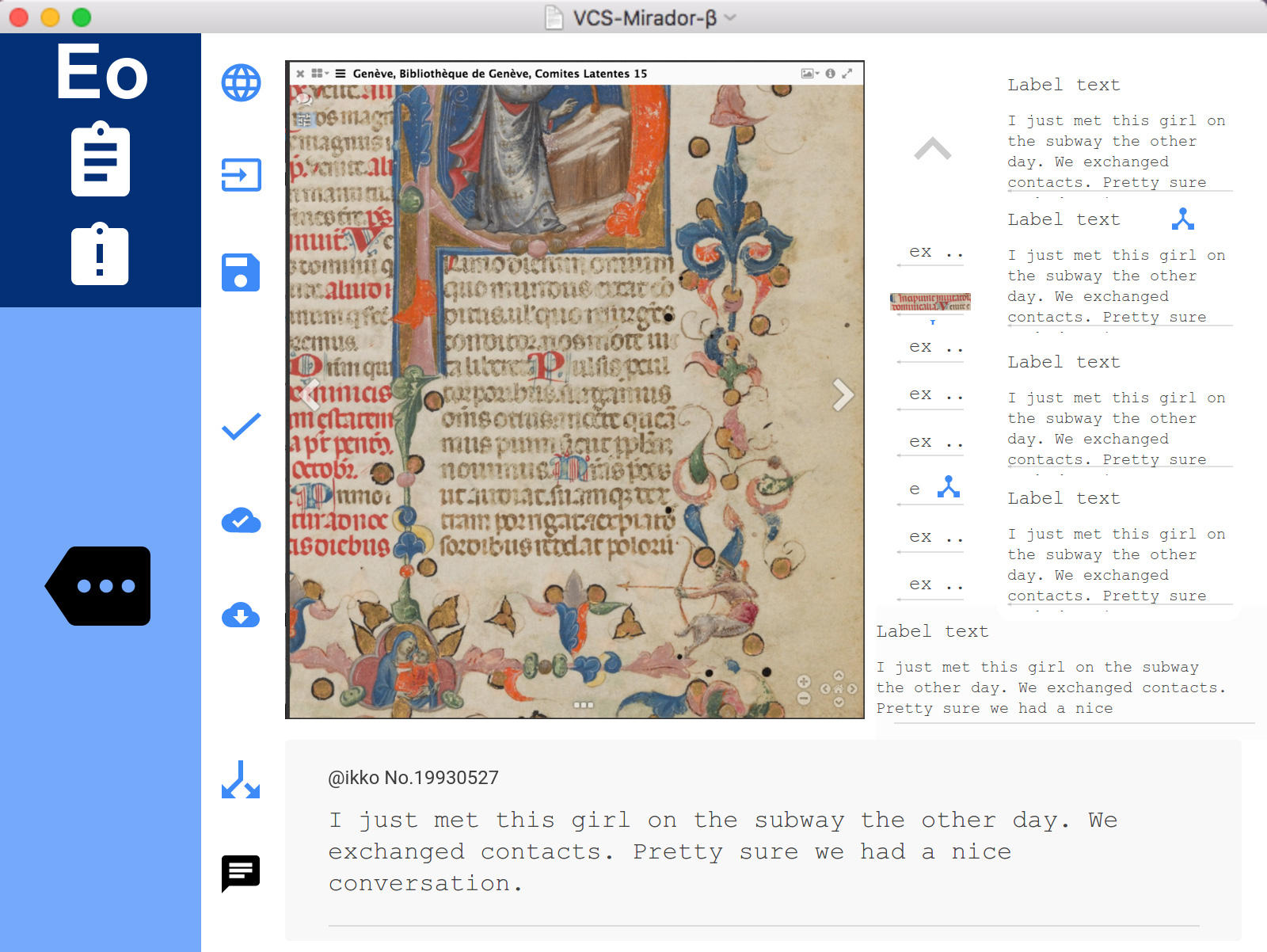Expand the bottom thumbnail strip handle
This screenshot has width=1267, height=952.
click(x=584, y=704)
